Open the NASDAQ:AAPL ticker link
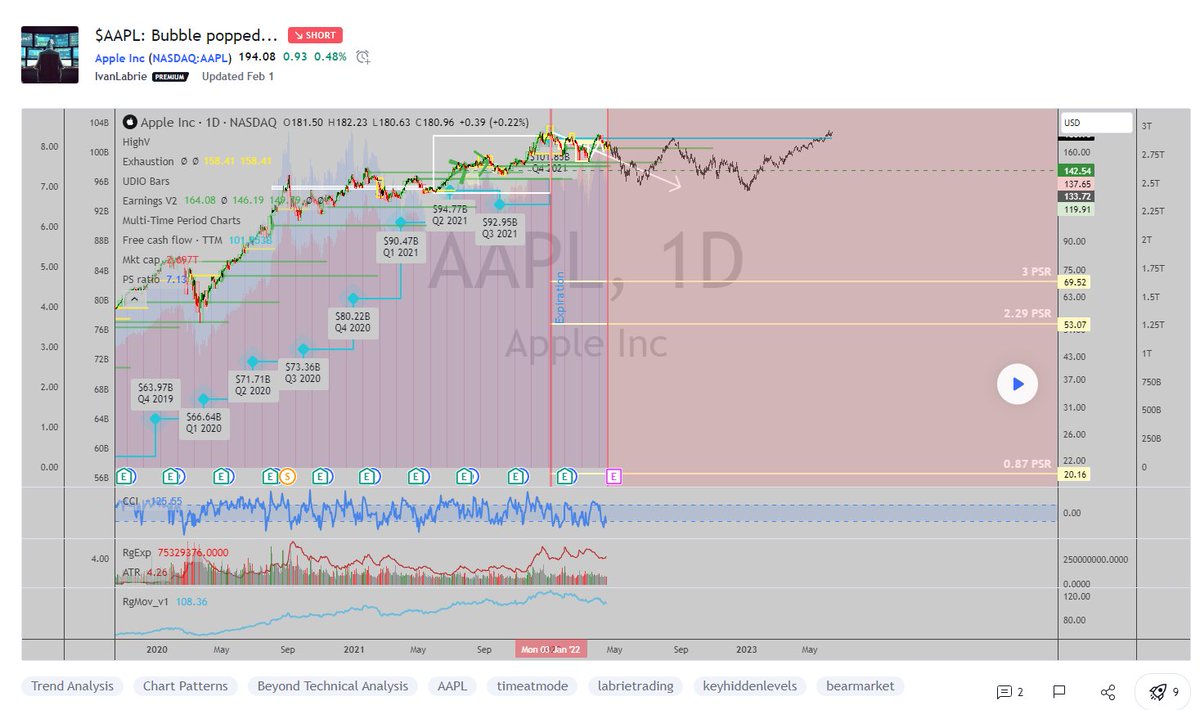1200x710 pixels. coord(190,57)
